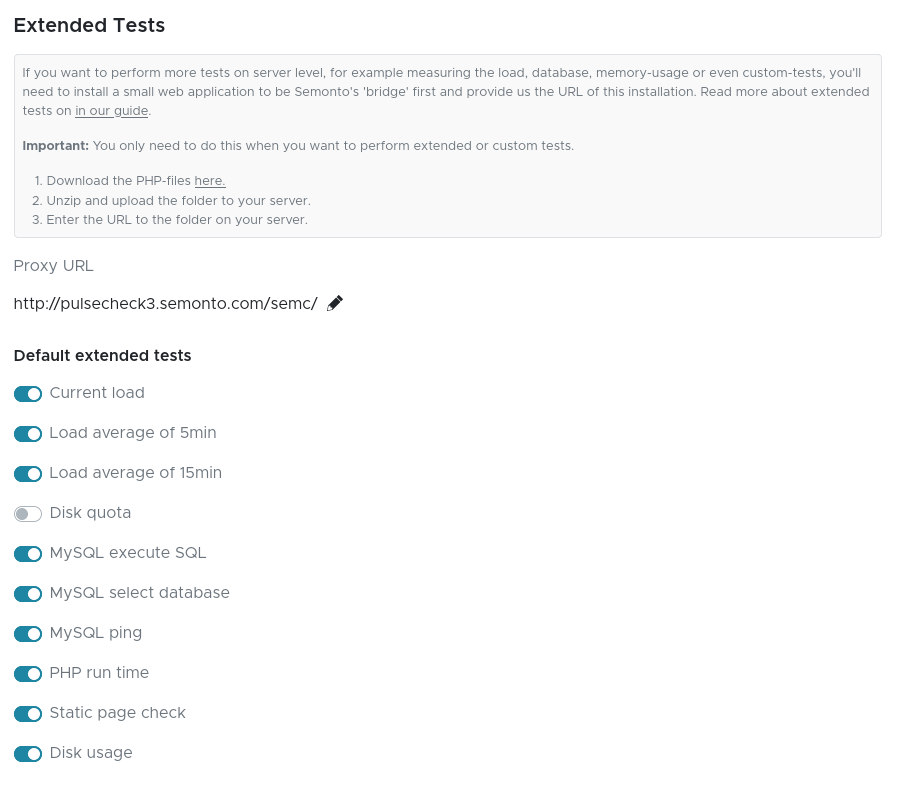
Task: Switch off the Disk usage toggle
Action: tap(28, 754)
